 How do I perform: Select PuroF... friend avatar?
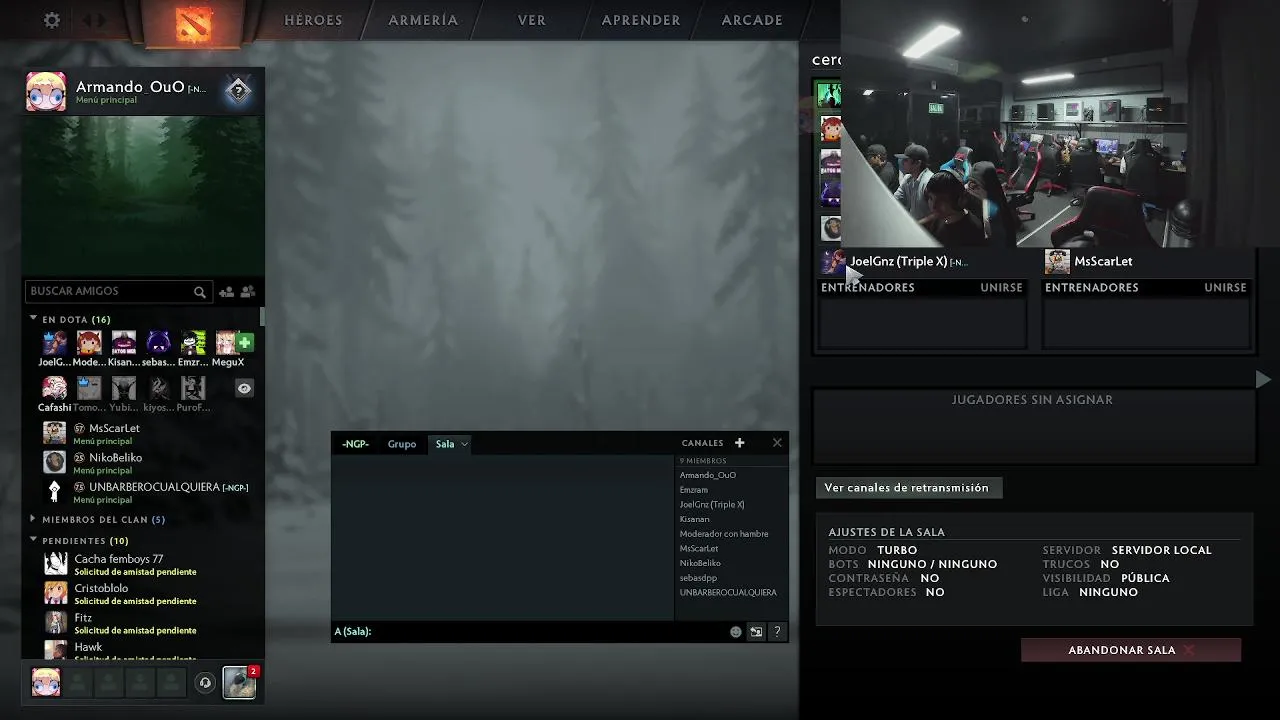pos(193,388)
